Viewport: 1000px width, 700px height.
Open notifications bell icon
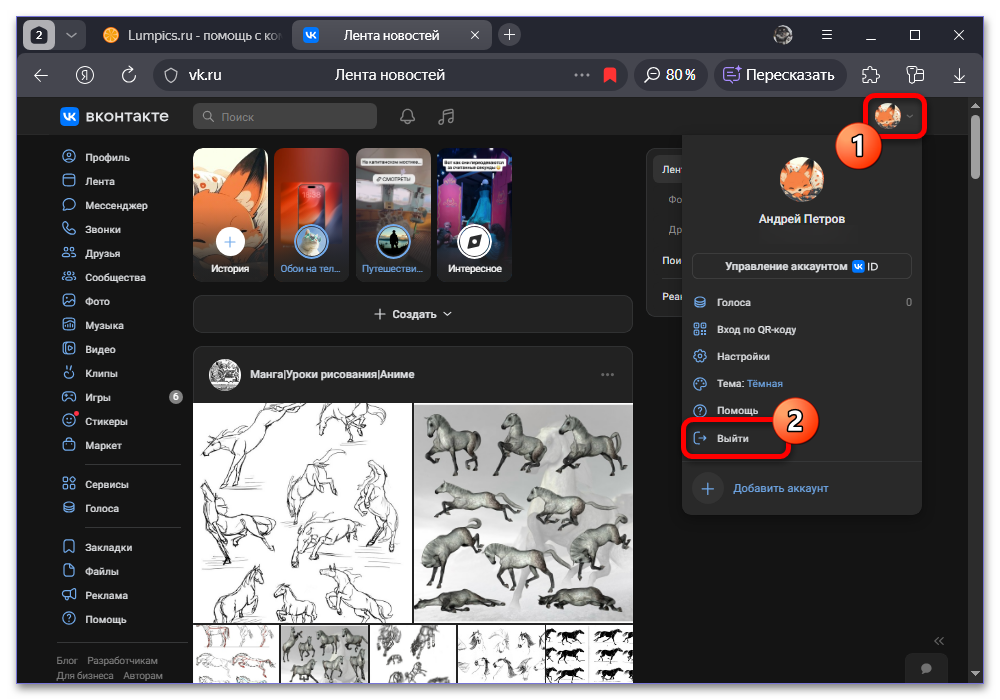[x=408, y=117]
